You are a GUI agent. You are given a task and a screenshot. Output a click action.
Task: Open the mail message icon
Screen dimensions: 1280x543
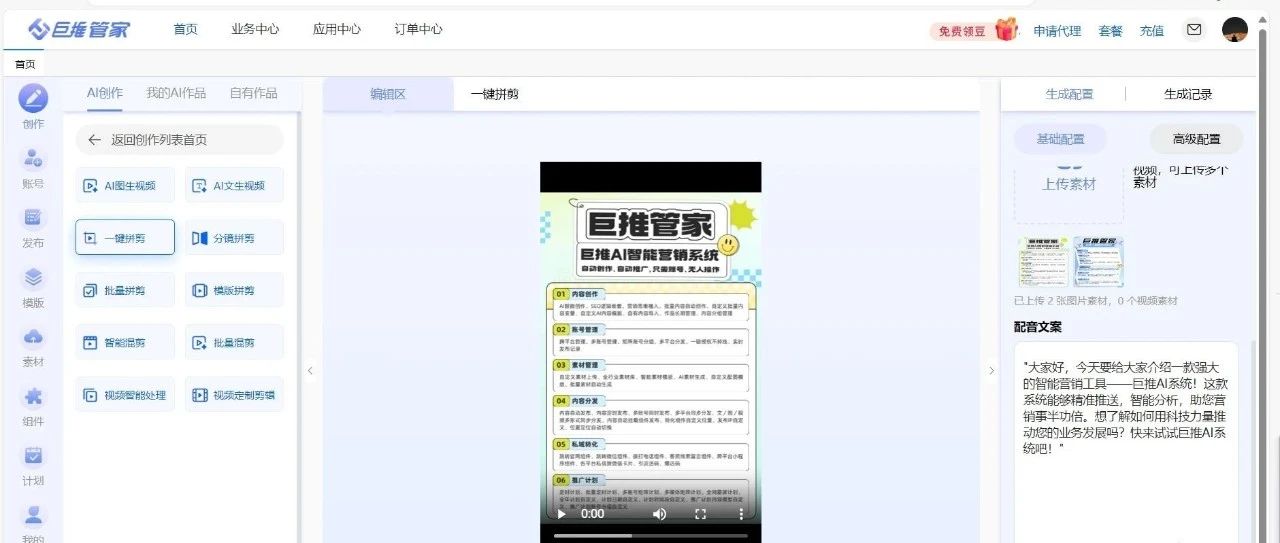[x=1193, y=30]
